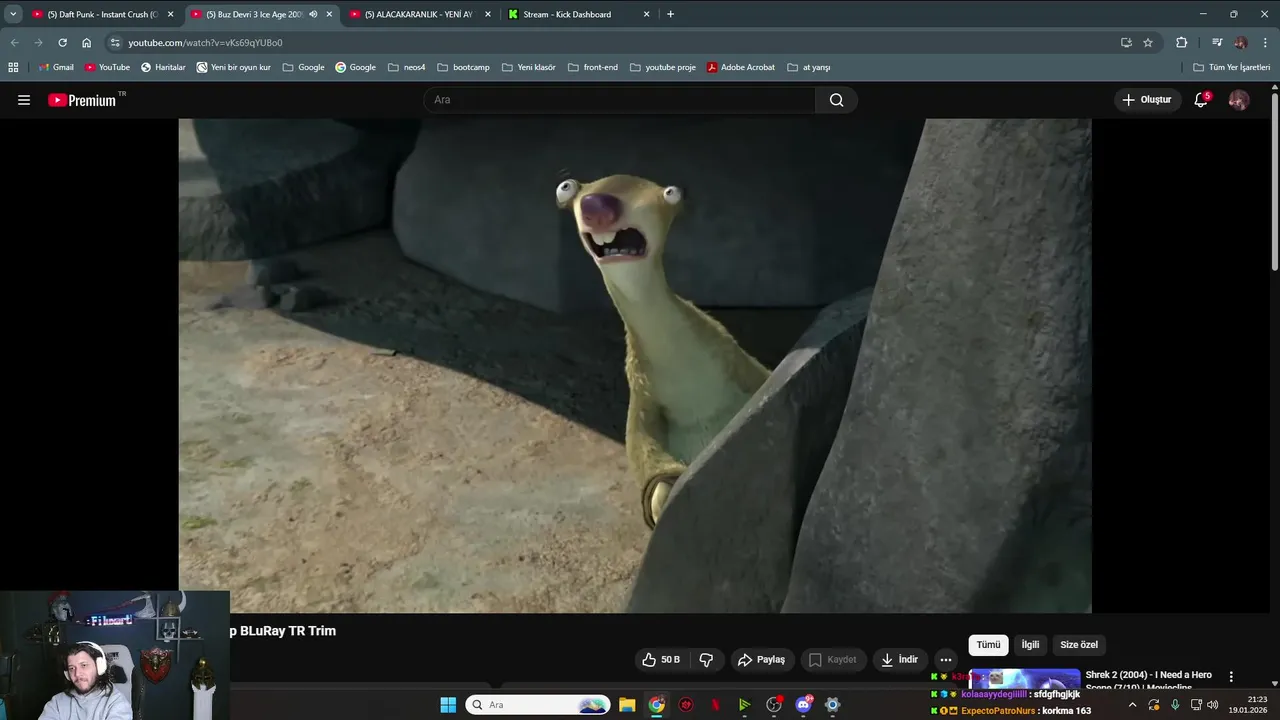View site information icon in address bar
The height and width of the screenshot is (720, 1280).
coord(115,43)
